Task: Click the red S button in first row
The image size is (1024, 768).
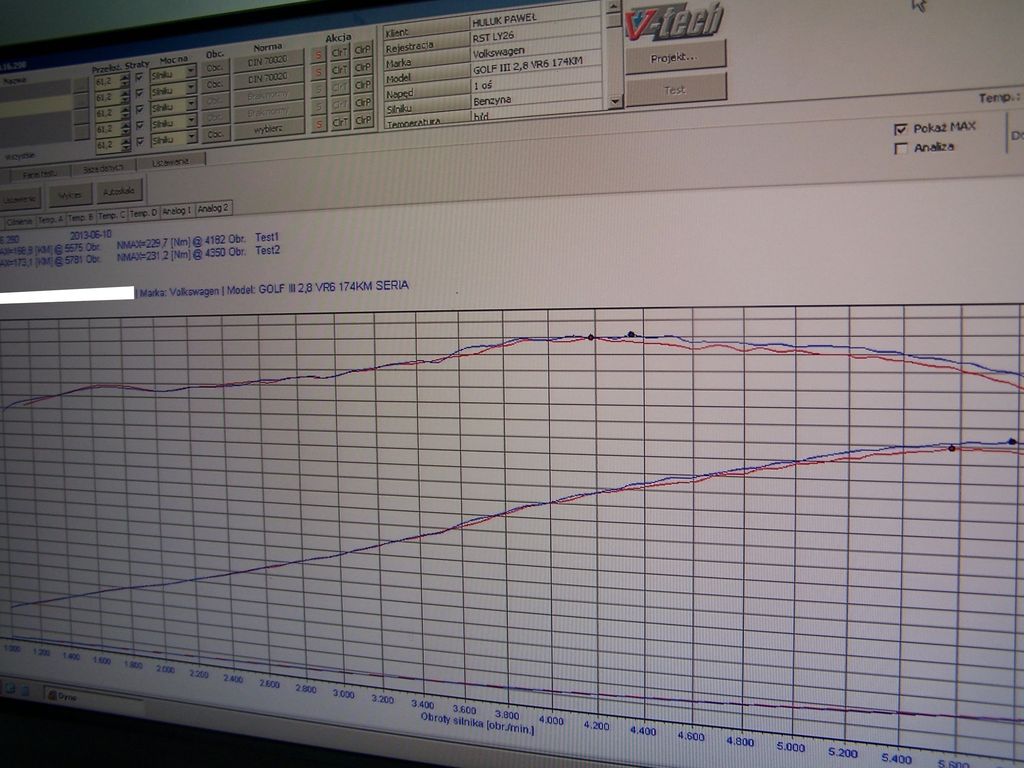Action: (x=318, y=55)
